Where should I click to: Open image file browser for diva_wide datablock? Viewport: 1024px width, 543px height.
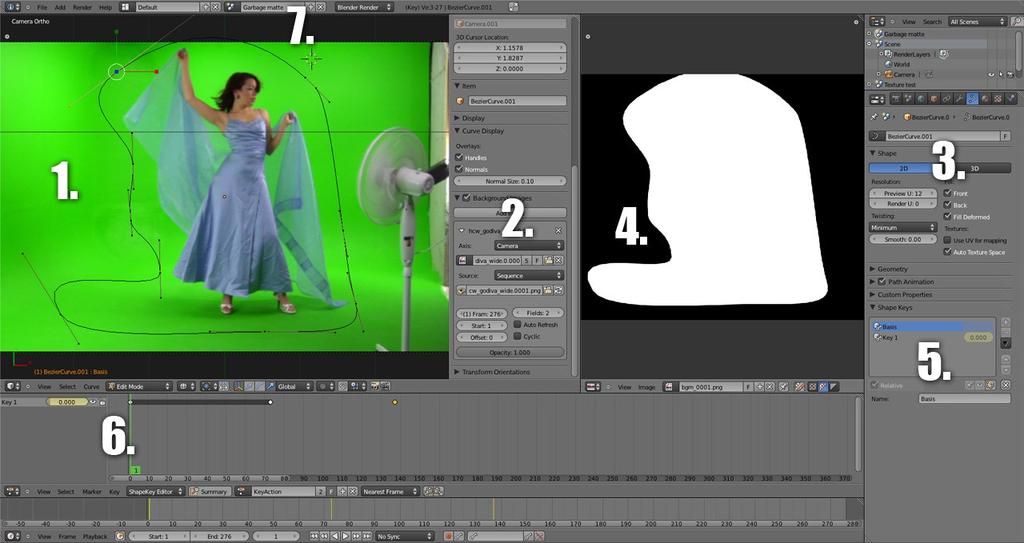(549, 260)
